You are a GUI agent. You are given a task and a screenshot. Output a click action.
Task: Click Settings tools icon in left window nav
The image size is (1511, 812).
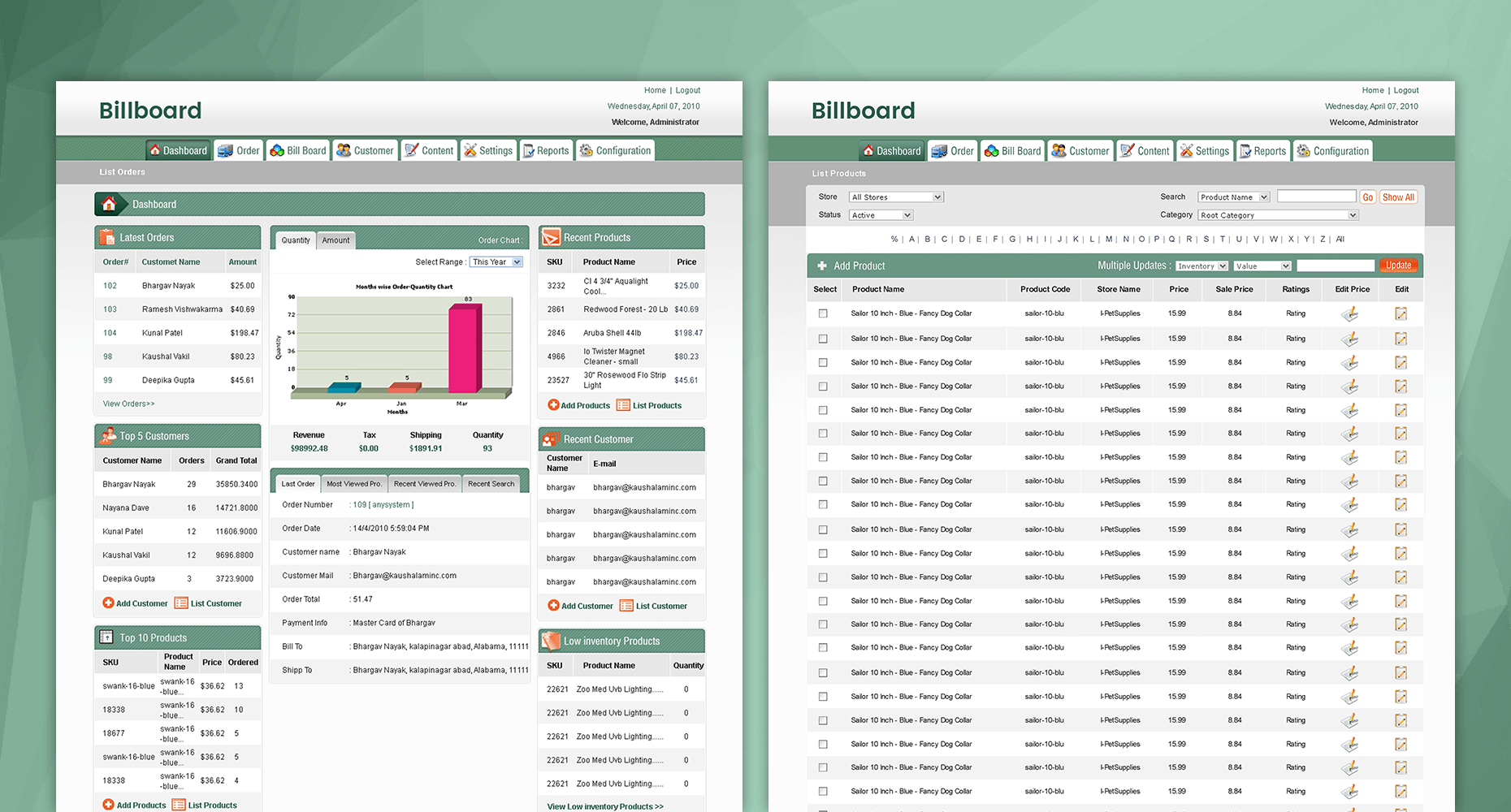(470, 150)
